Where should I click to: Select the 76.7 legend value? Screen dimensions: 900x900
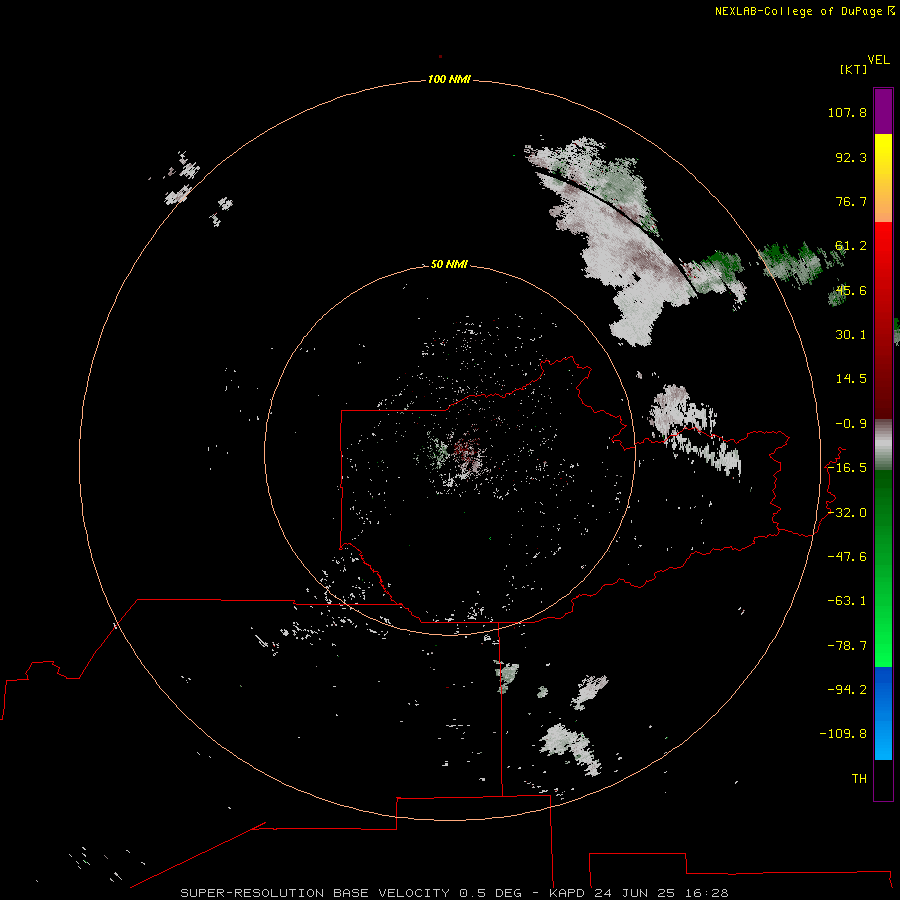coord(851,201)
